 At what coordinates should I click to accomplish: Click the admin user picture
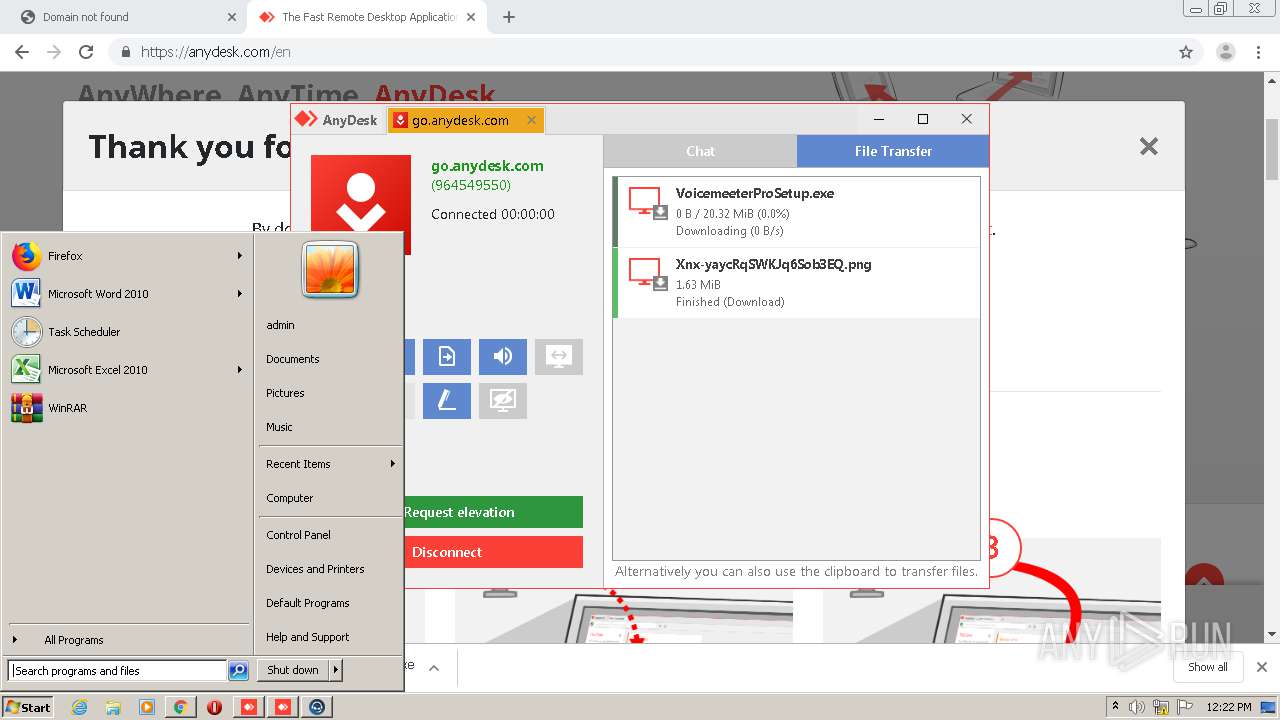(x=330, y=271)
